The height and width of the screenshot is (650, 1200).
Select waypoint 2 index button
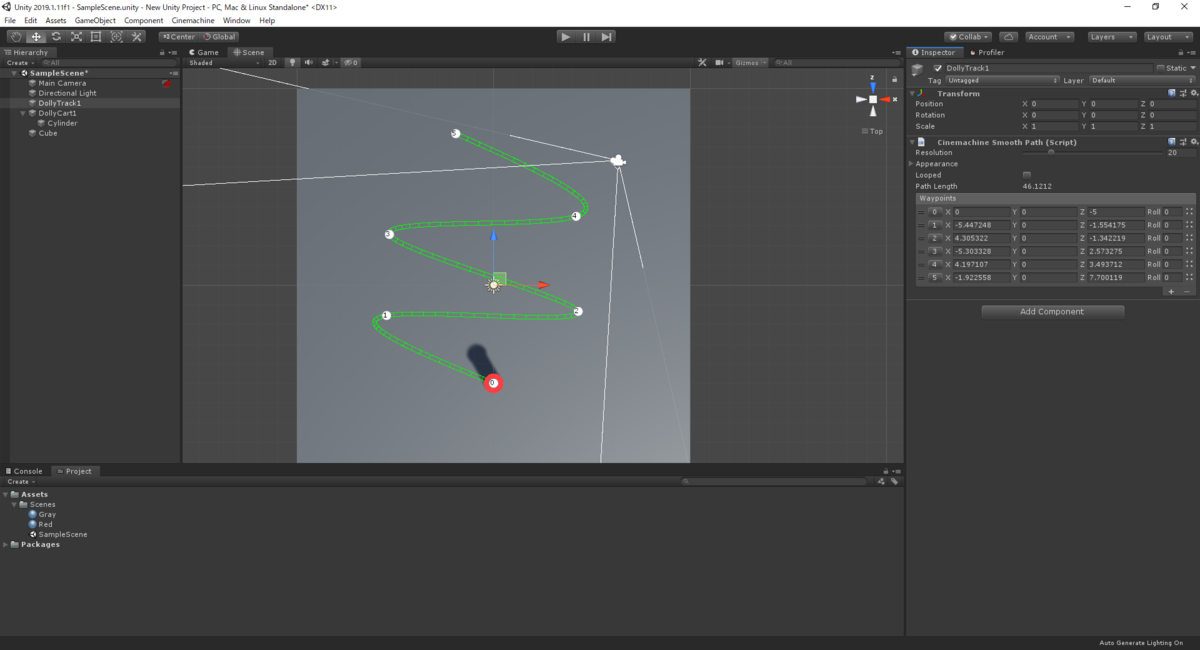(935, 238)
